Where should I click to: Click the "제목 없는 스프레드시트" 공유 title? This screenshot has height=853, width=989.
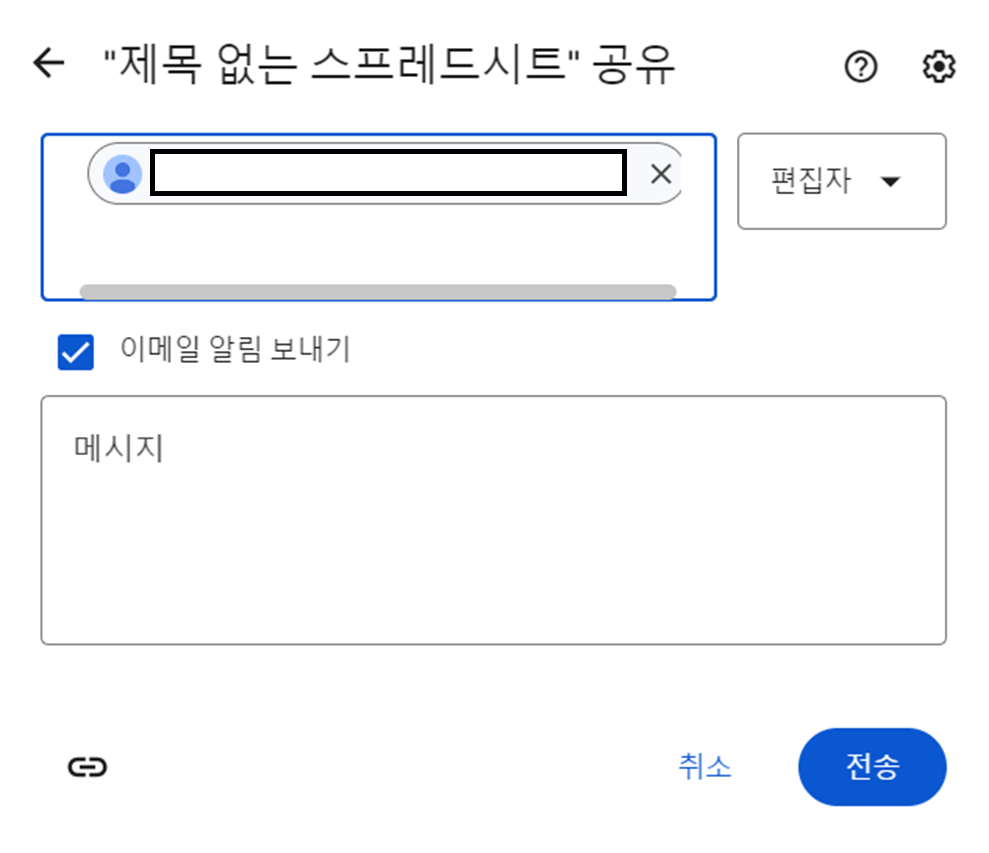tap(389, 64)
